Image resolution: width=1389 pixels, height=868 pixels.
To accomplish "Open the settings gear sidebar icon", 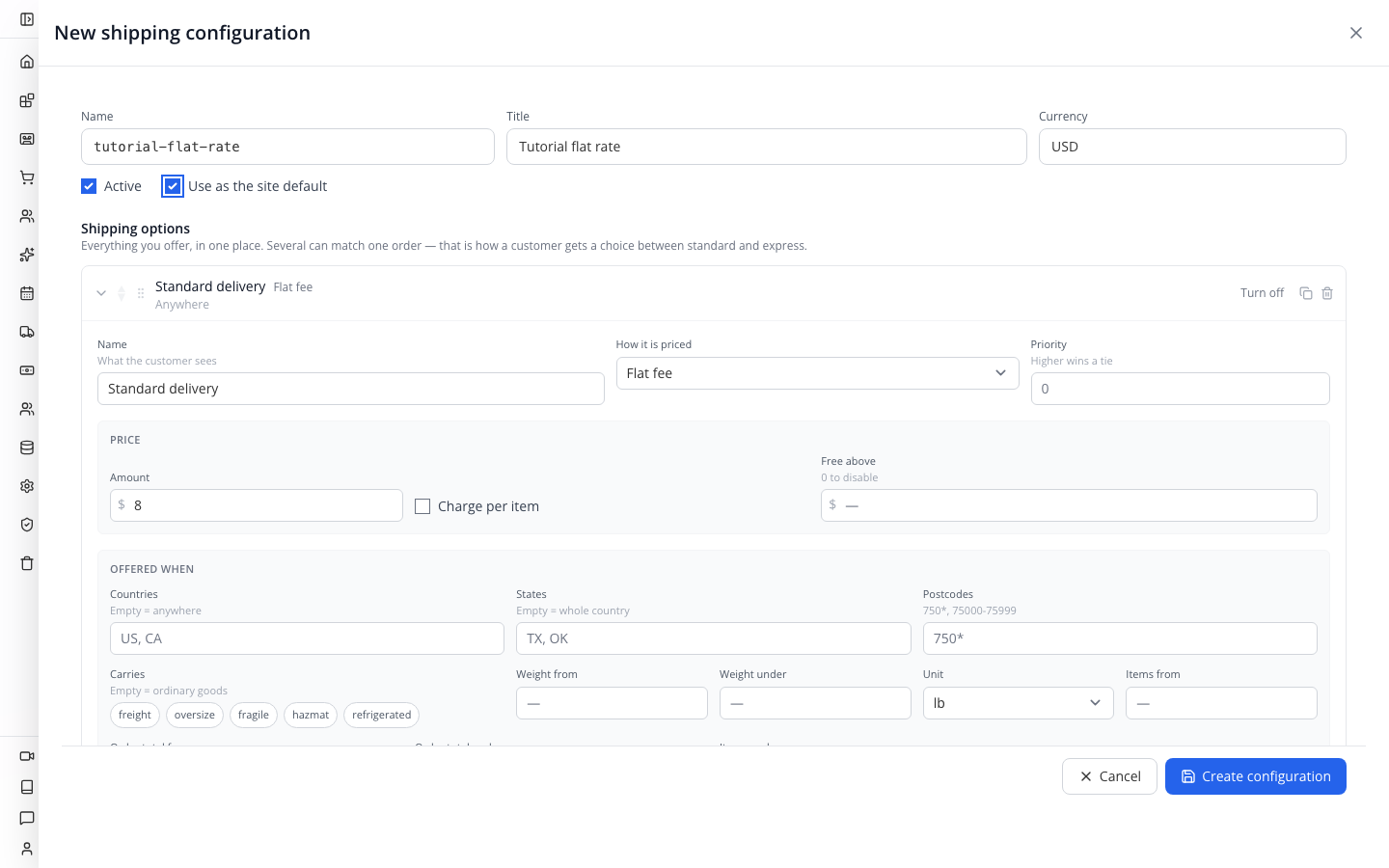I will [x=27, y=486].
